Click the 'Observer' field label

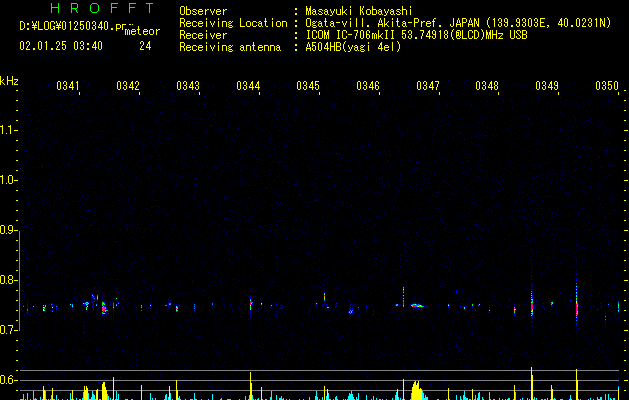[203, 11]
